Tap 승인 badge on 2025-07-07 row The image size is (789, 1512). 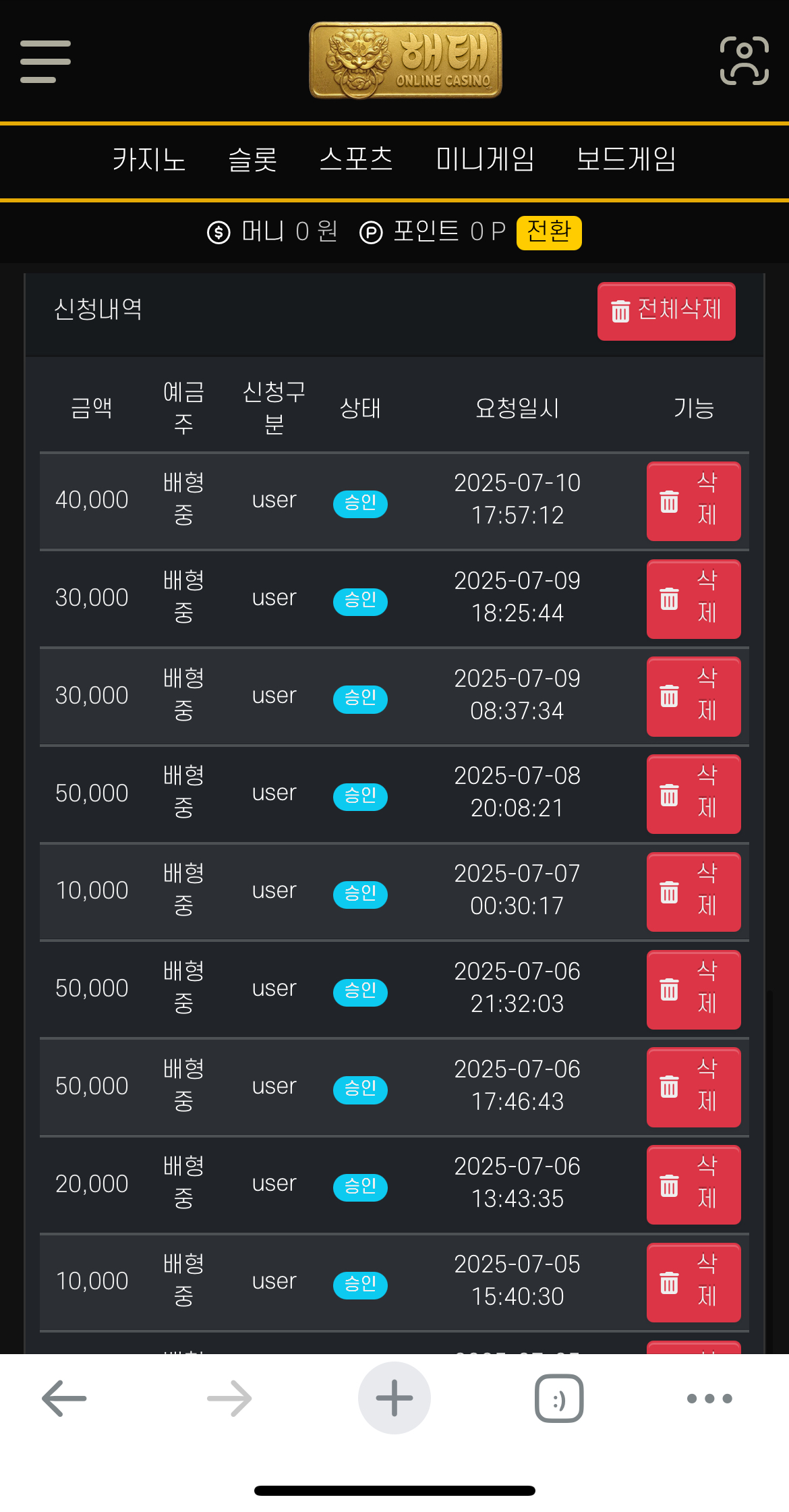coord(360,894)
